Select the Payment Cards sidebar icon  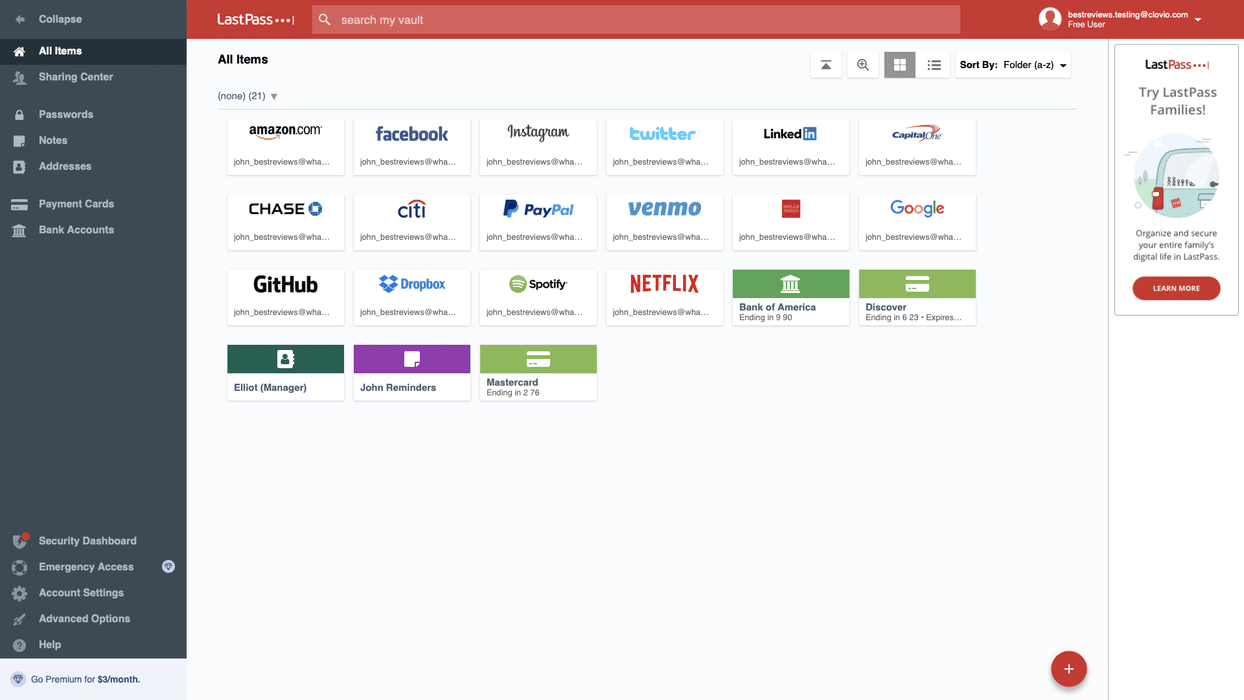(x=20, y=203)
